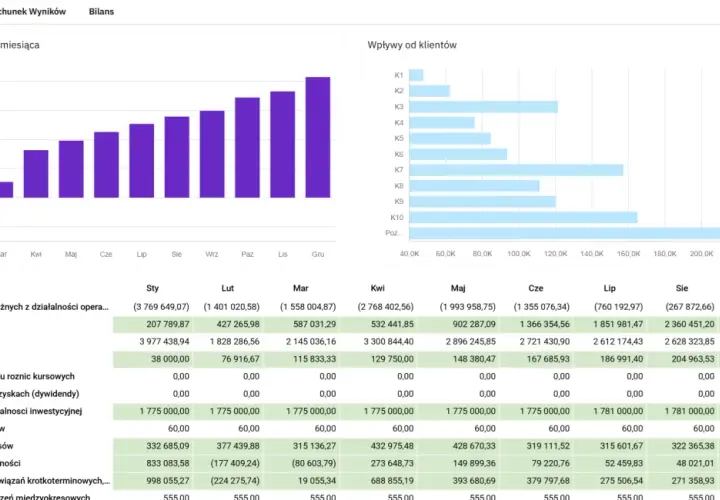
Task: Select cell value 76 916,67
Action: tap(241, 359)
